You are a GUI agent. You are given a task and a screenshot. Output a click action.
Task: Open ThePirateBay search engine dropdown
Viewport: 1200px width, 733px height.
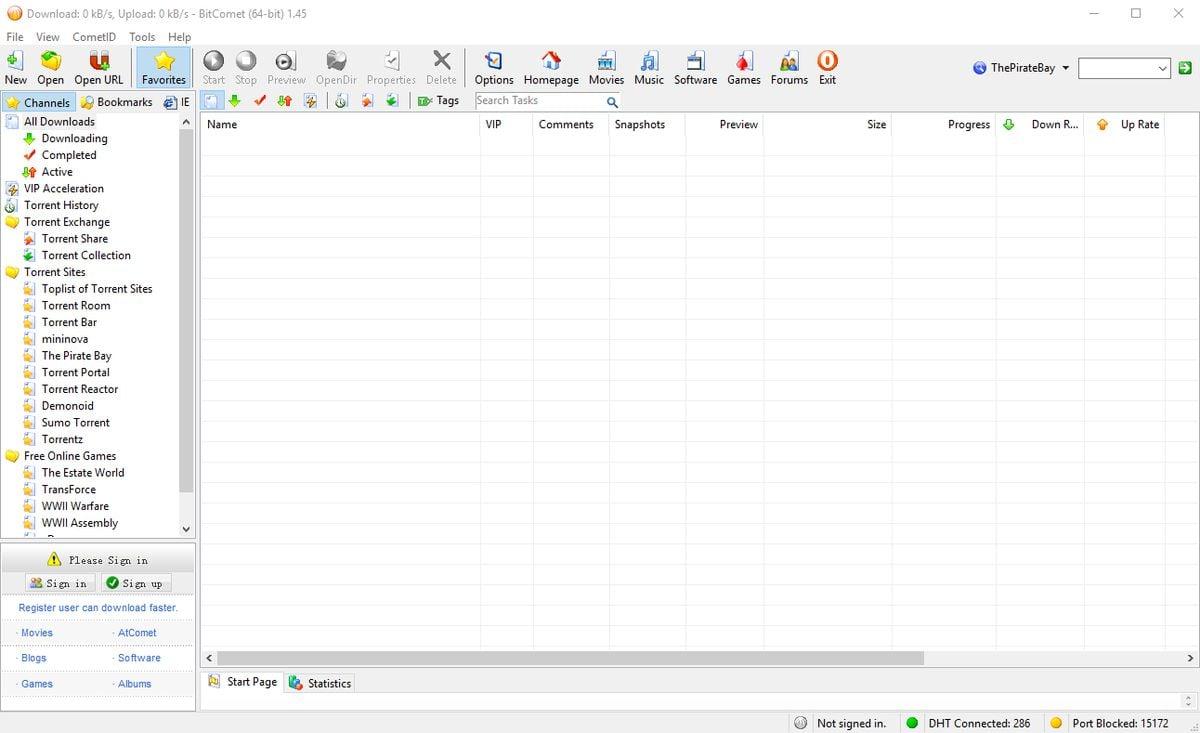coord(1021,68)
